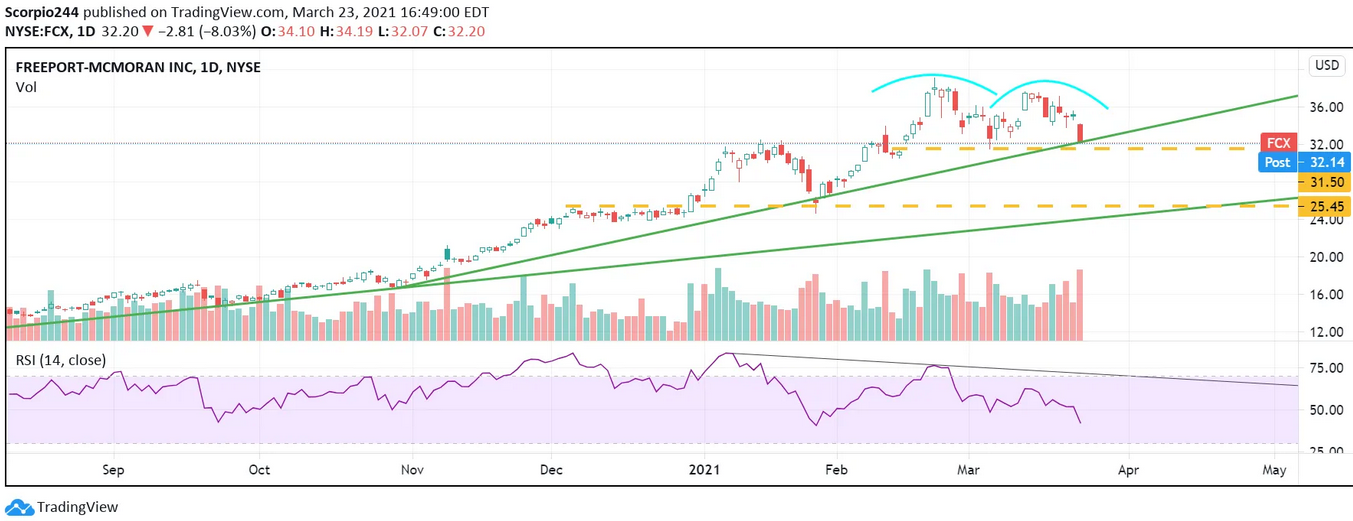Click the Dec label on time axis
1353x521 pixels.
point(550,468)
